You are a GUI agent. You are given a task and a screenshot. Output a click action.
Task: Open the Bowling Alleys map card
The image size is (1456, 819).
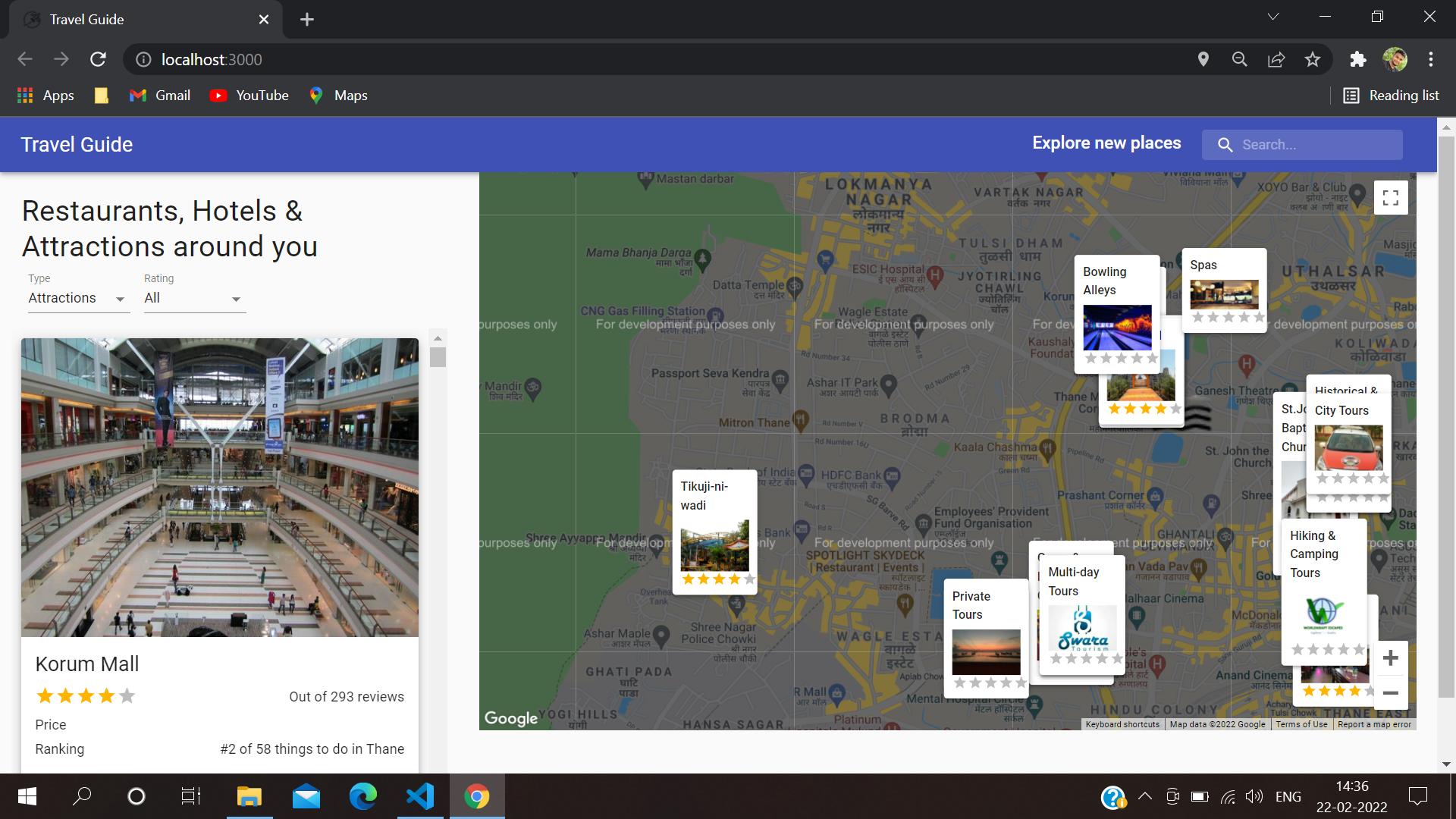click(x=1117, y=314)
